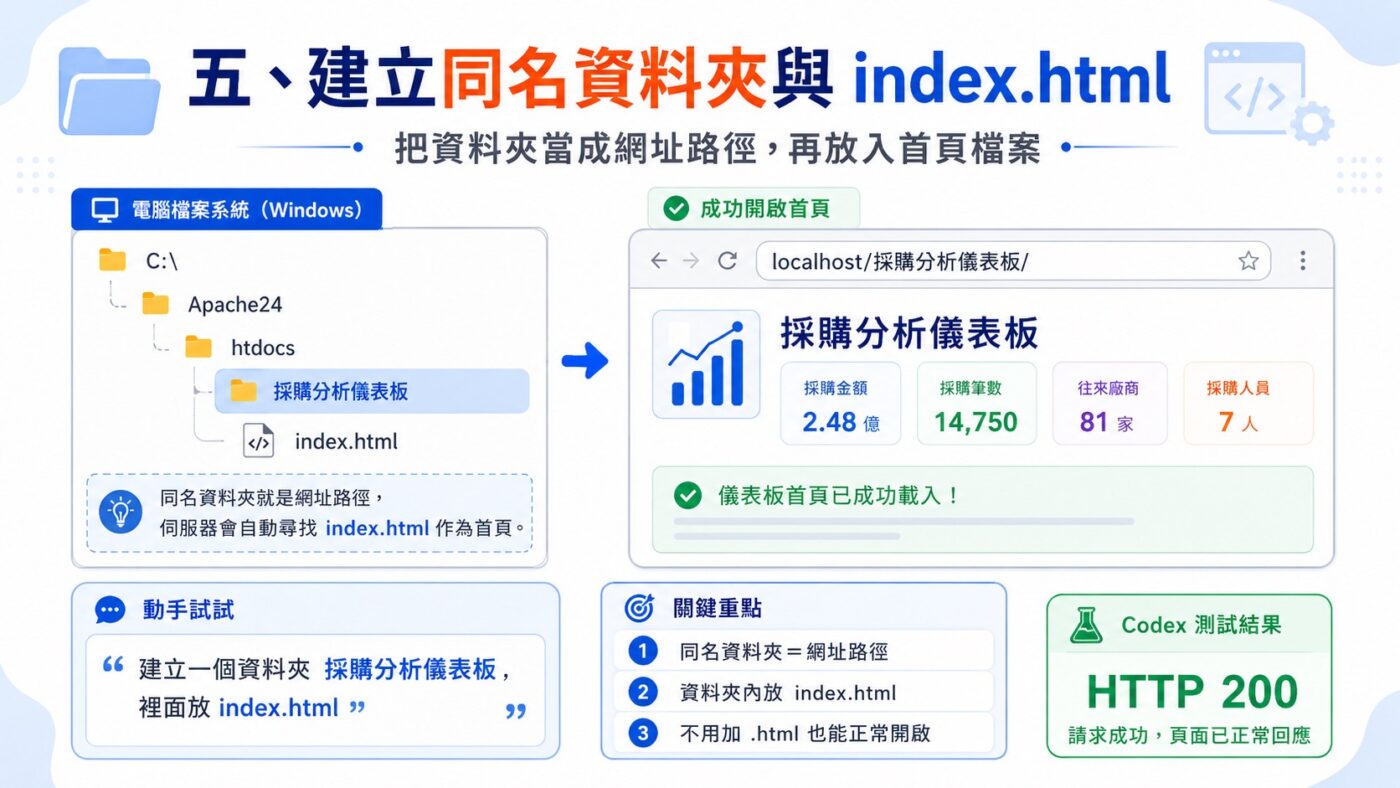Click the 動手試試 chat bubble icon
The width and height of the screenshot is (1400, 788).
tap(110, 610)
